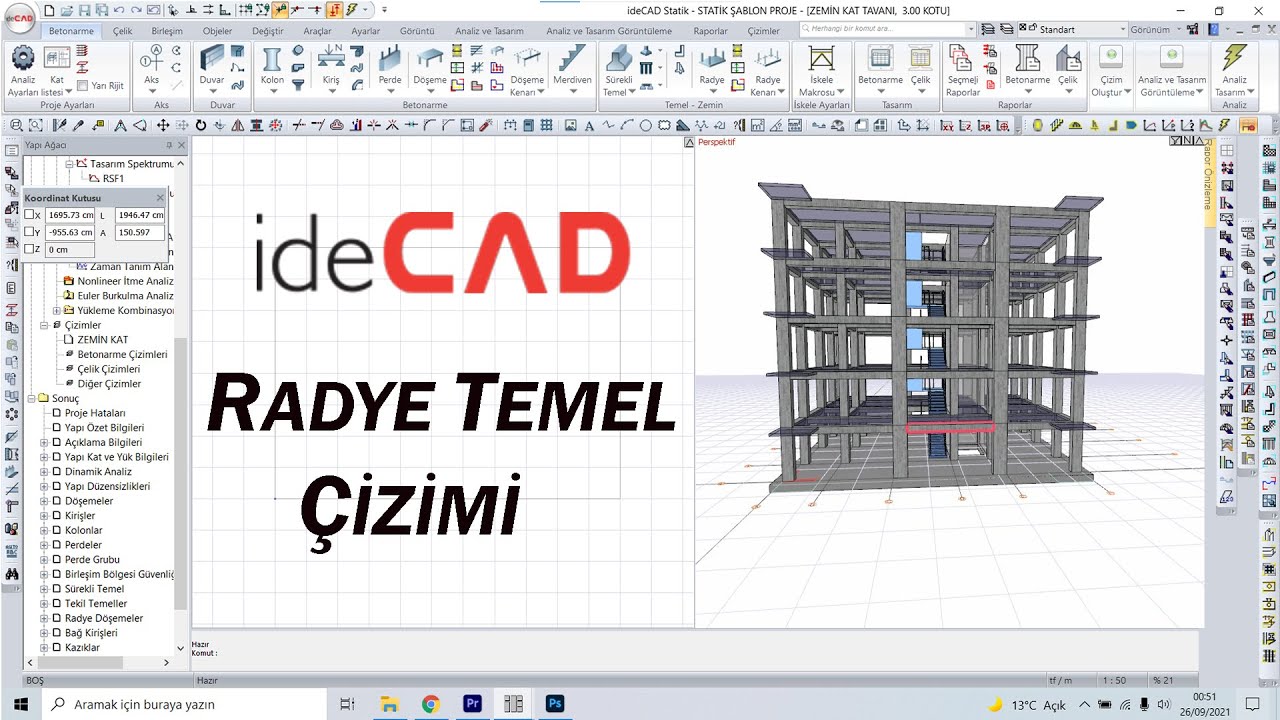Expand the Döşemeler tree node
The width and height of the screenshot is (1280, 720).
click(x=44, y=501)
